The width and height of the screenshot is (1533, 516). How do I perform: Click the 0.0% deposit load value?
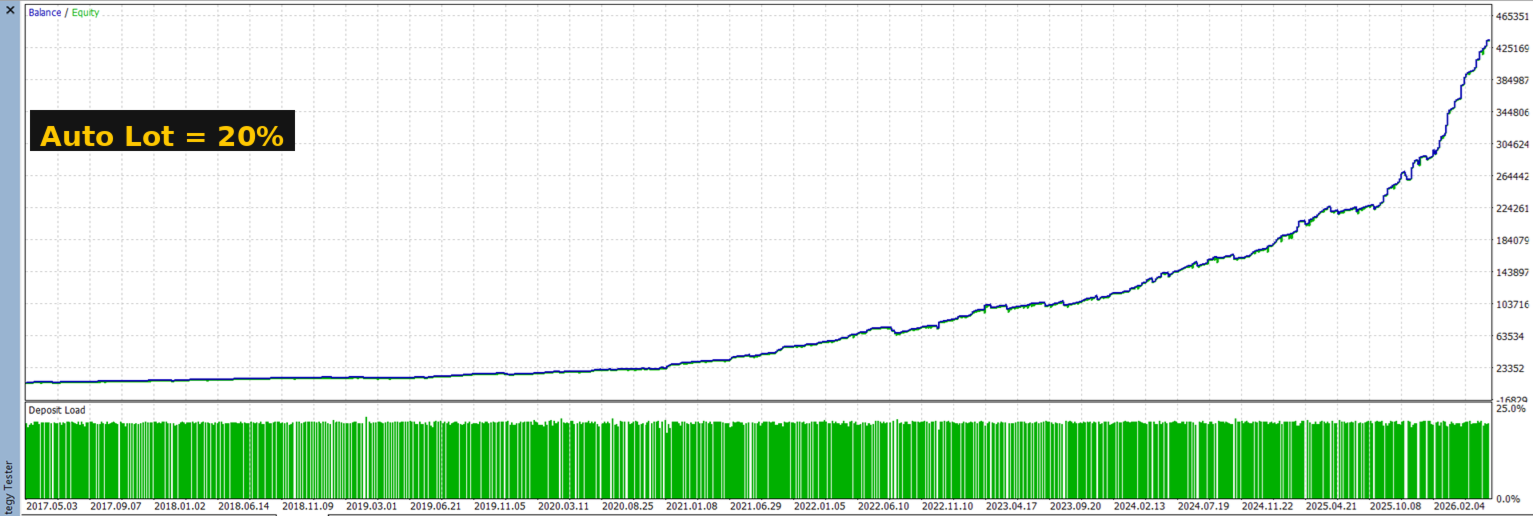point(1510,498)
